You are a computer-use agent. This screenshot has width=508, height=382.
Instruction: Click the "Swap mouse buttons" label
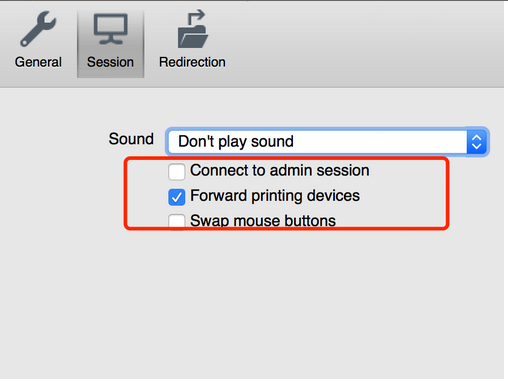click(x=263, y=221)
